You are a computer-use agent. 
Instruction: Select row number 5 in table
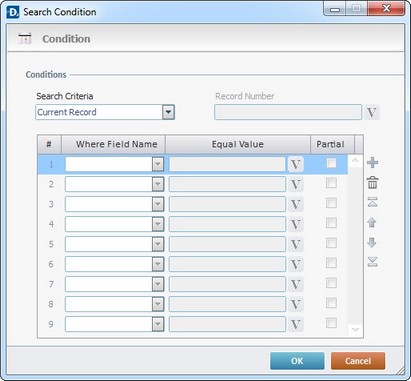click(51, 244)
